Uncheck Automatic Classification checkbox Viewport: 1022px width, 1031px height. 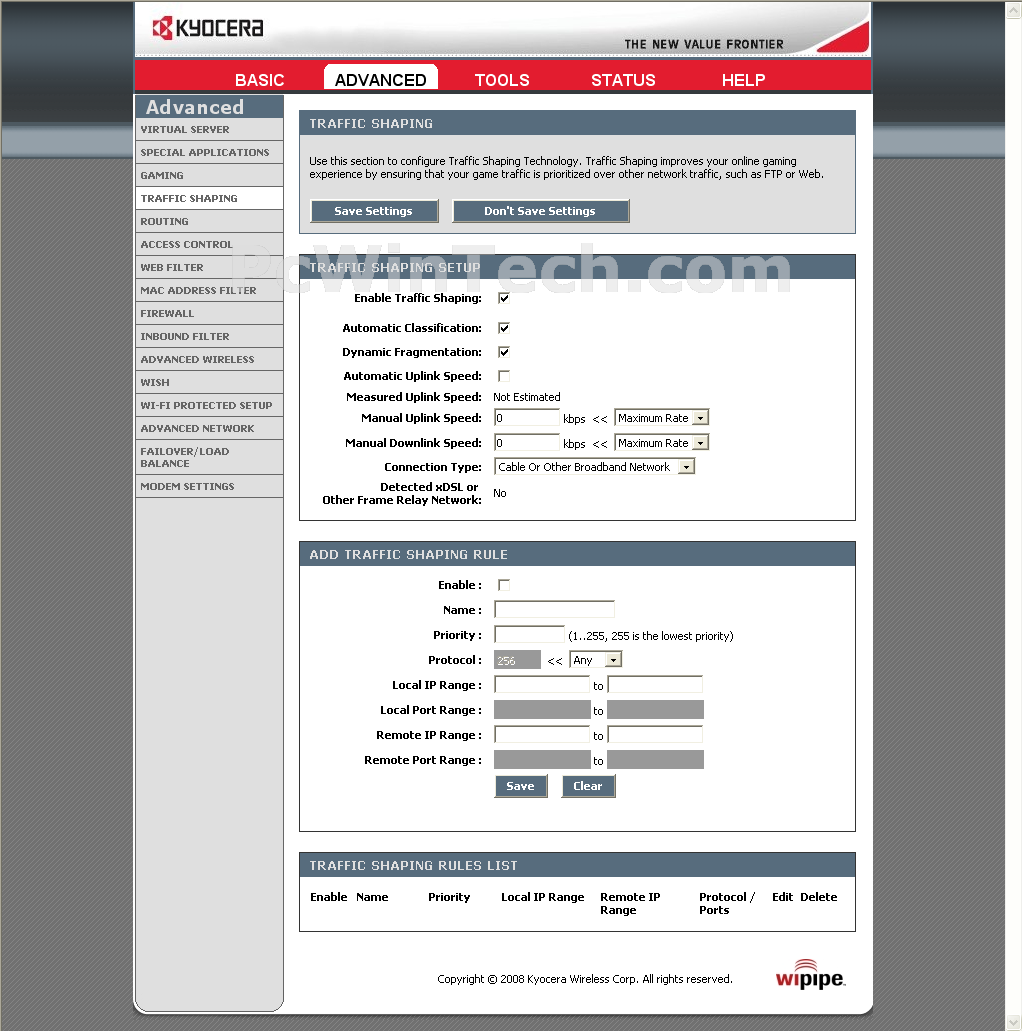click(504, 328)
